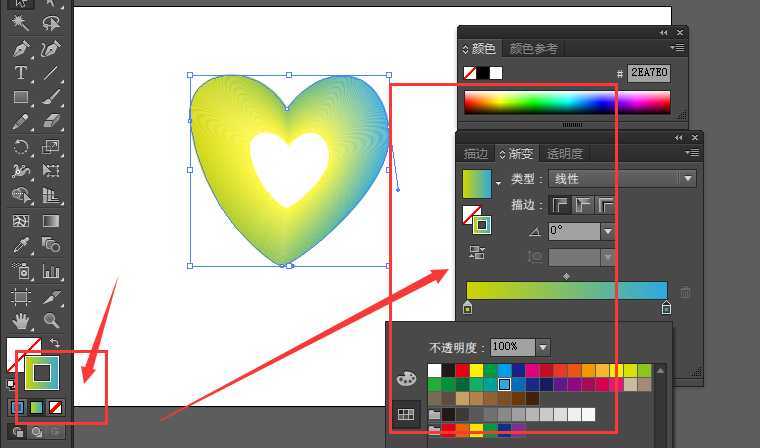Apply gradient within stroke button
The image size is (760, 448).
(560, 205)
